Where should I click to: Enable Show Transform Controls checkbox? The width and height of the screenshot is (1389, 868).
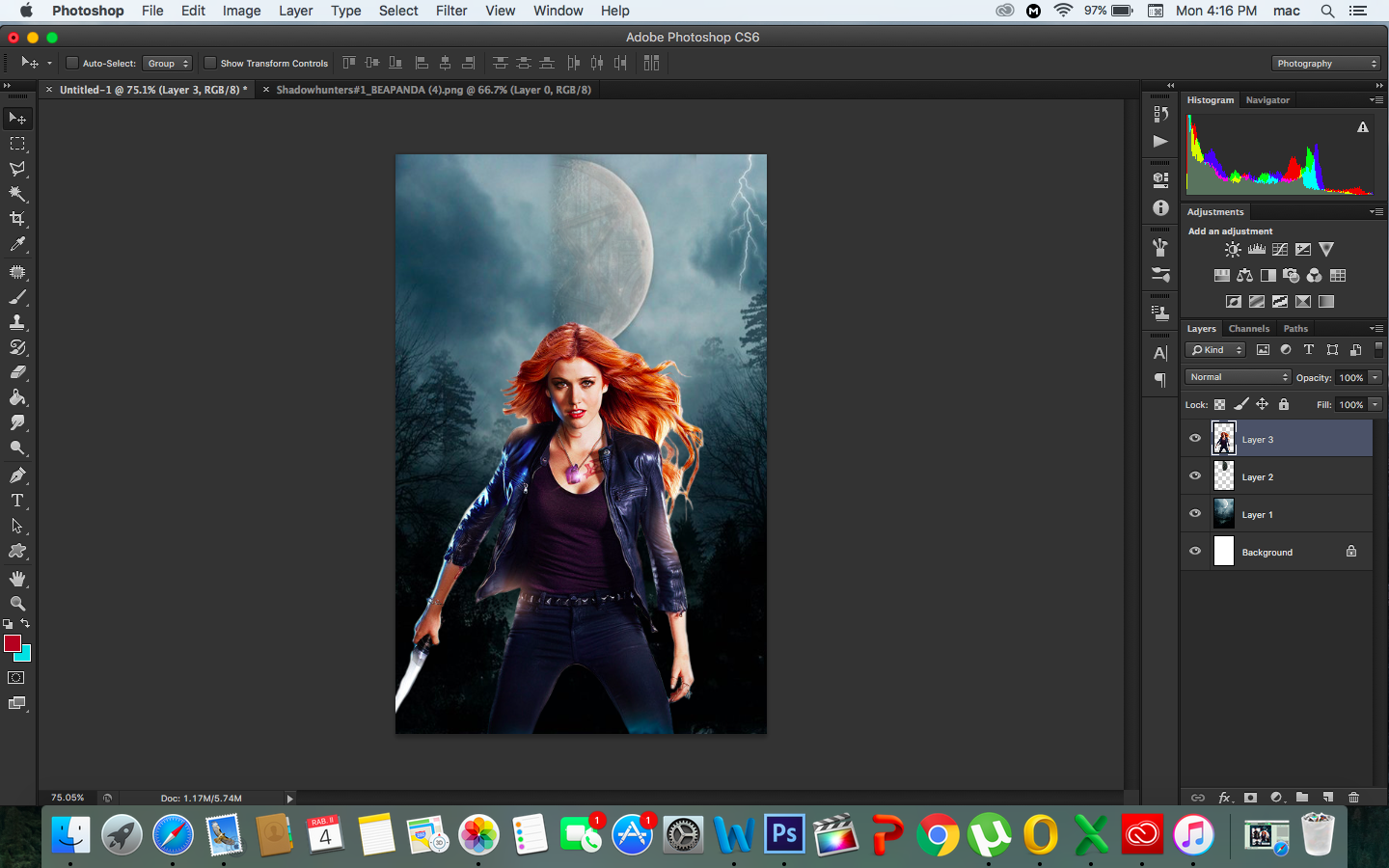coord(209,64)
